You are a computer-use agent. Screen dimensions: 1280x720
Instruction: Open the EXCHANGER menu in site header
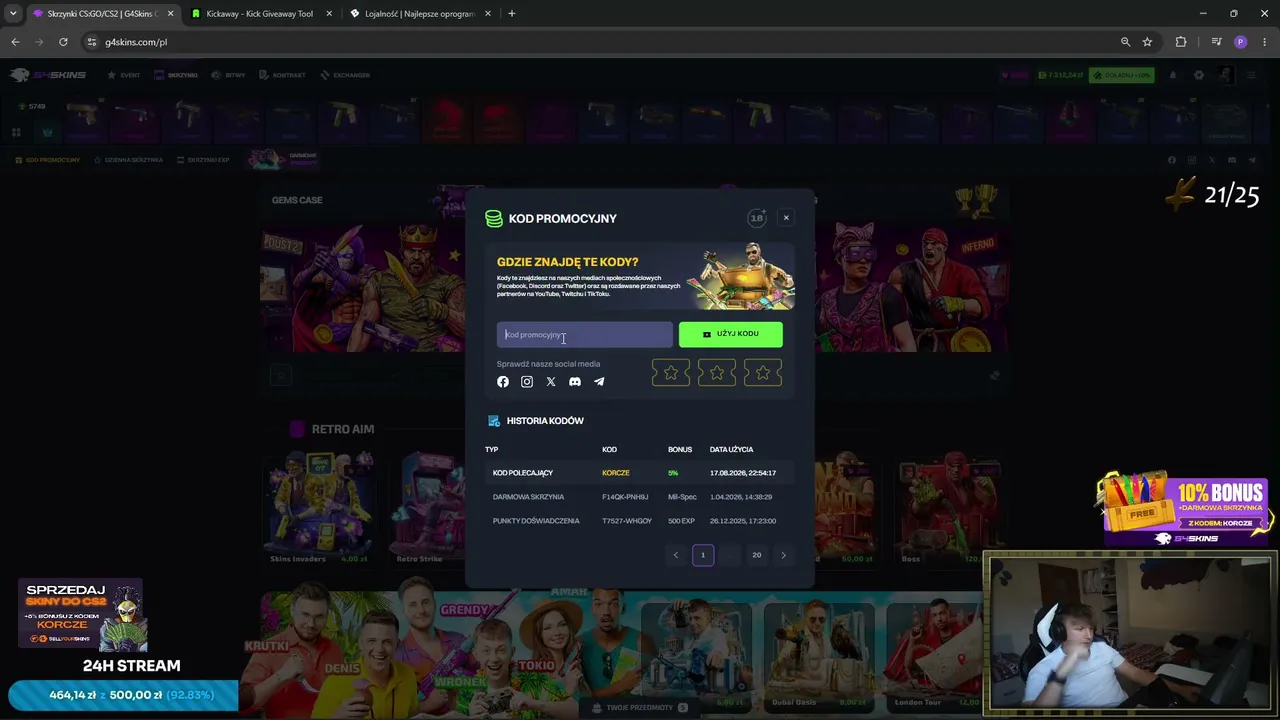(x=345, y=75)
